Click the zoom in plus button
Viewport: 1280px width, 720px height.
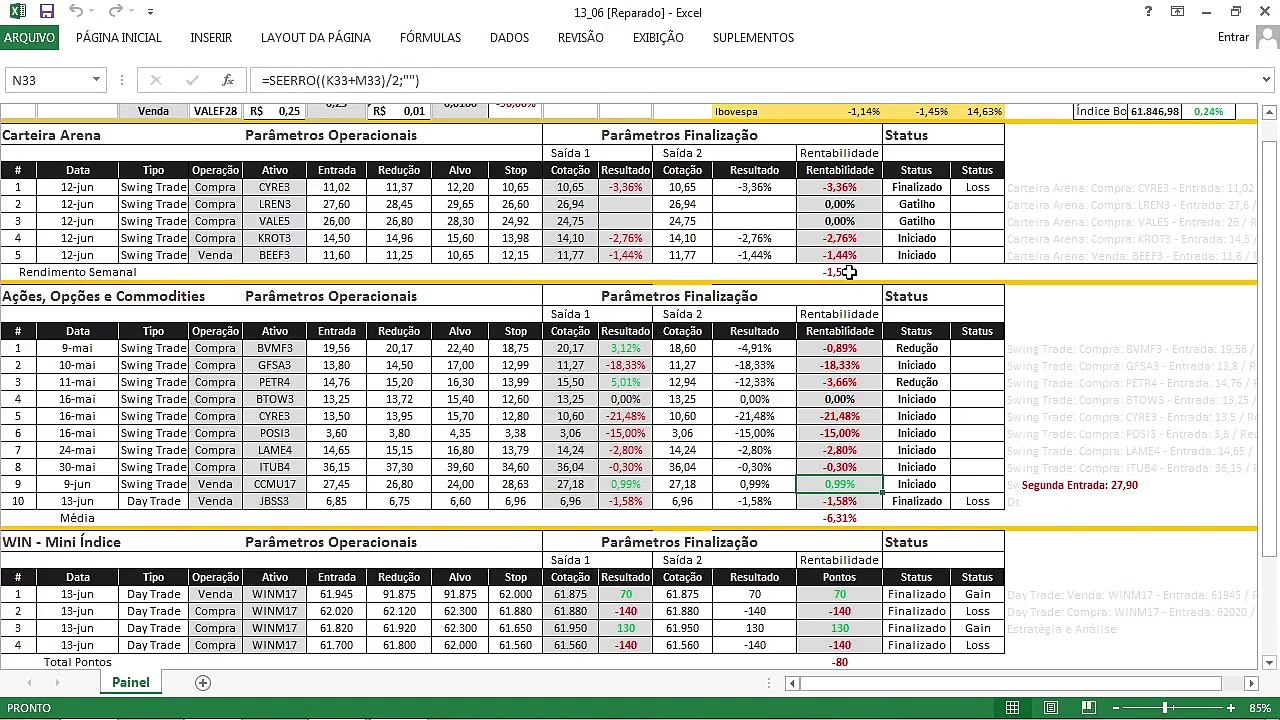(x=1232, y=708)
